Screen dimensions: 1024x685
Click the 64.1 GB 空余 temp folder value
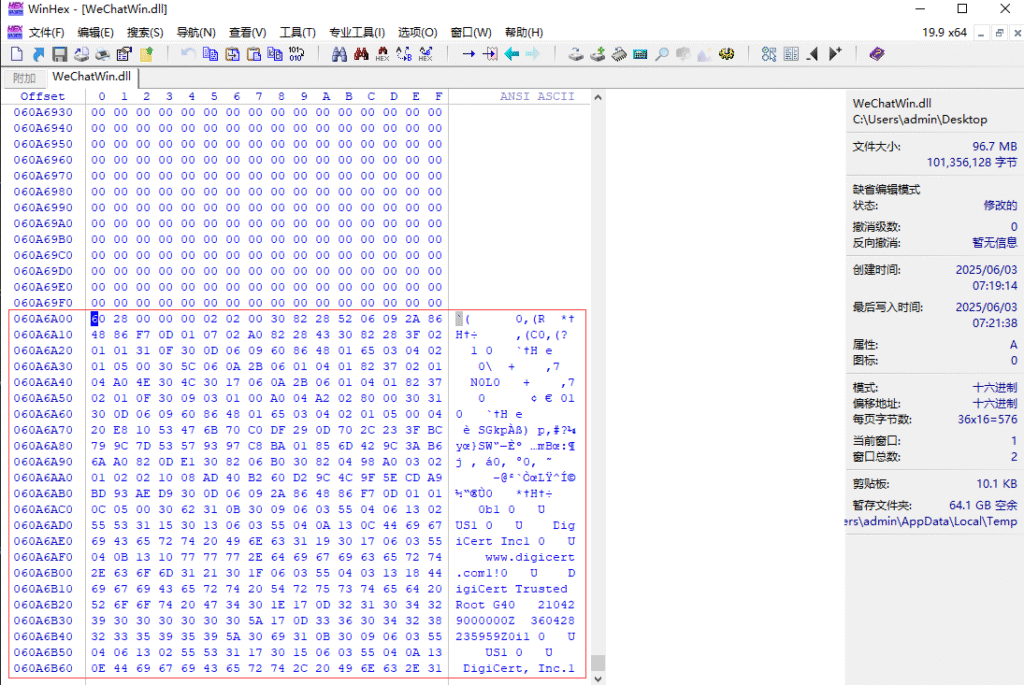(983, 505)
